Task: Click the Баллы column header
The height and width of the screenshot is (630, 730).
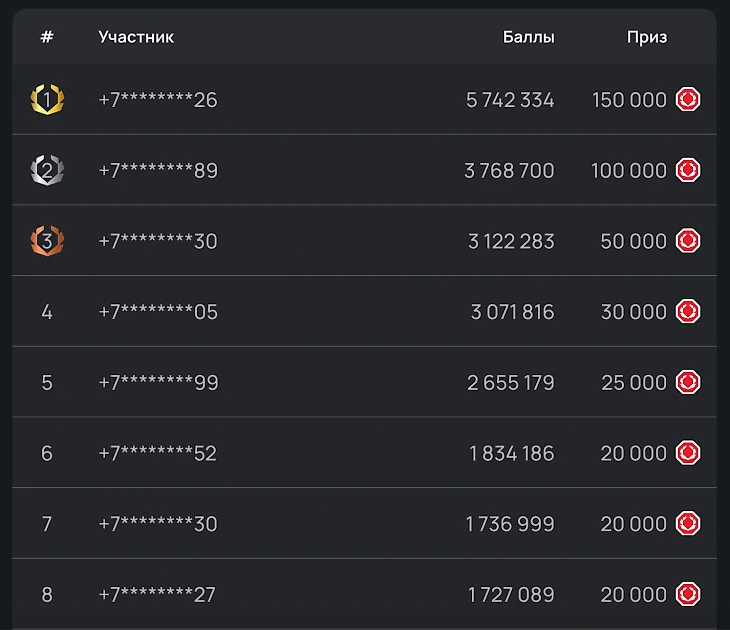Action: (528, 37)
